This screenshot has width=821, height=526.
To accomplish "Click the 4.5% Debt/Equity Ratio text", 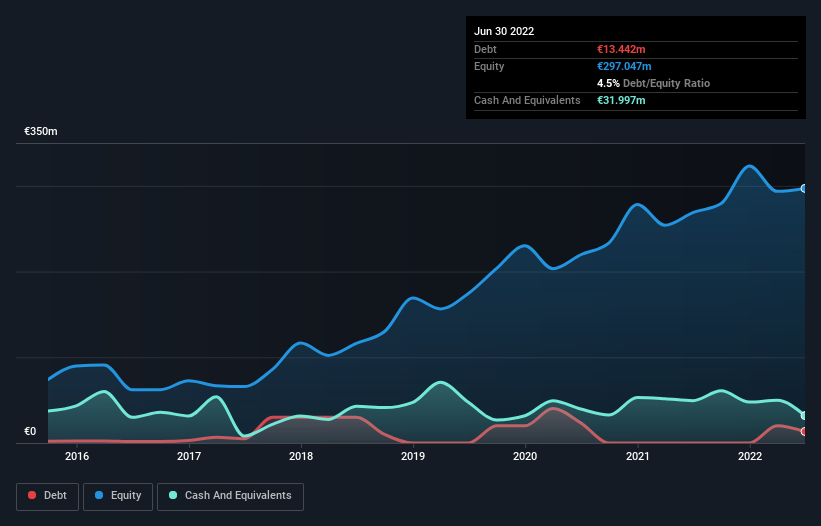I will click(653, 83).
